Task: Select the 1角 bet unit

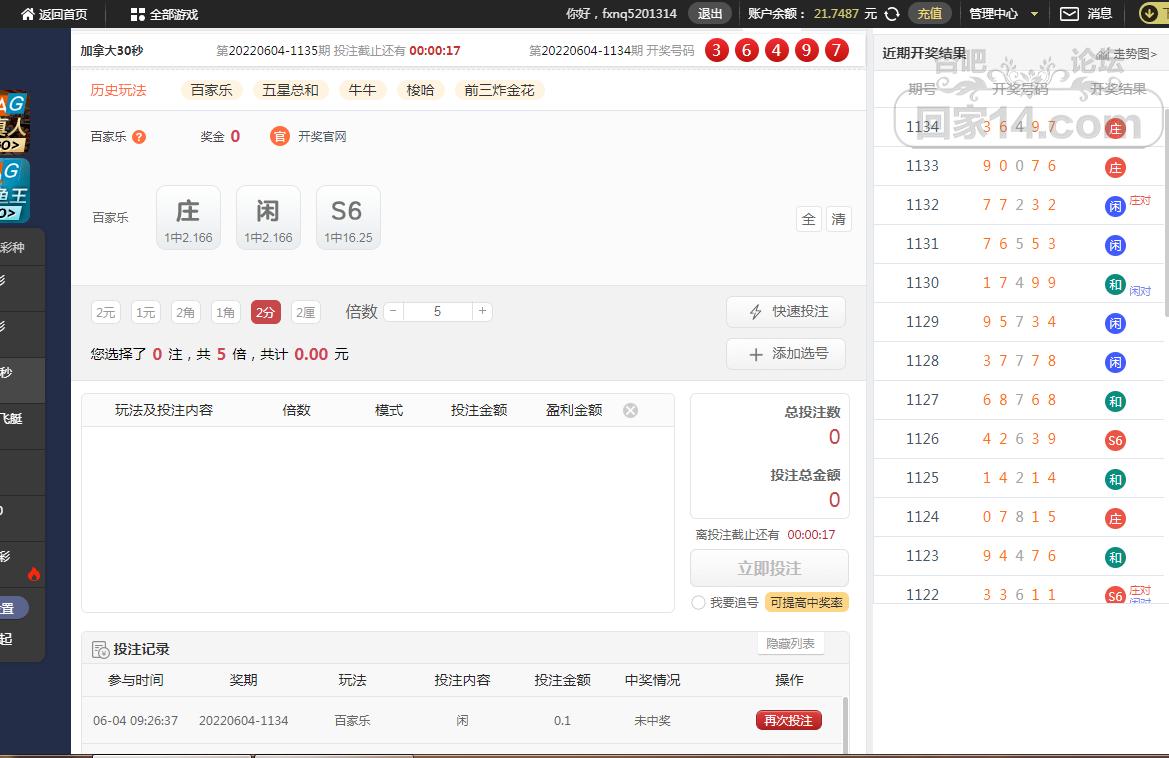Action: coord(226,312)
